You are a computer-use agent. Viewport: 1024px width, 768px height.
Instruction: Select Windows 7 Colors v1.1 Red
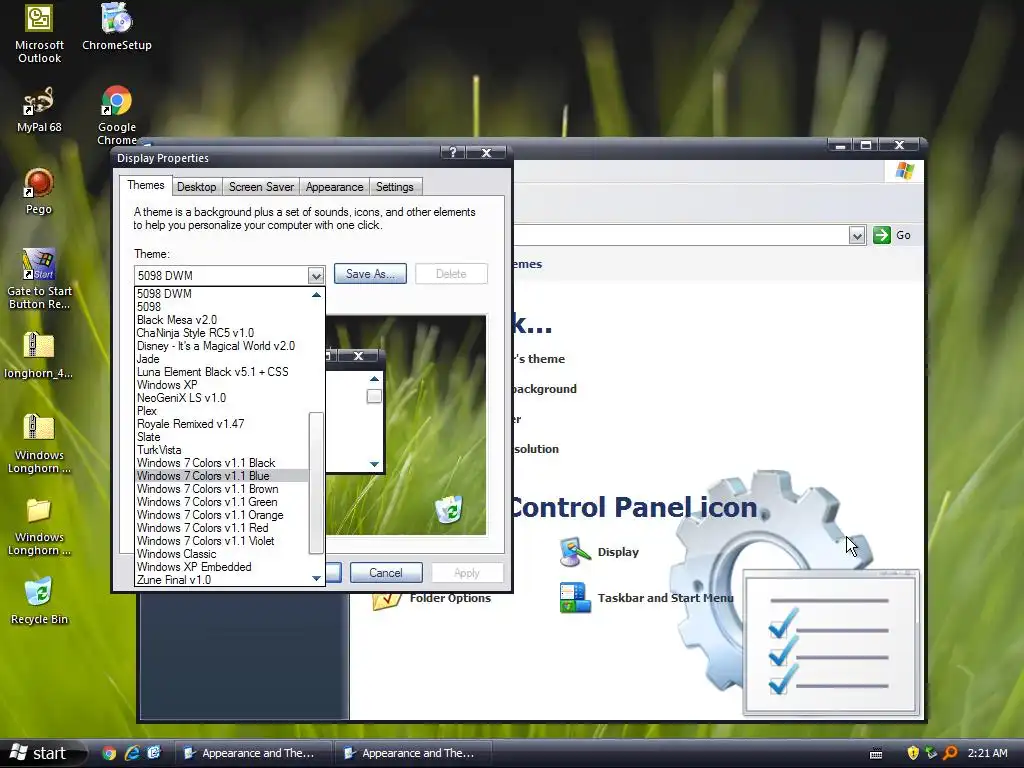[222, 528]
